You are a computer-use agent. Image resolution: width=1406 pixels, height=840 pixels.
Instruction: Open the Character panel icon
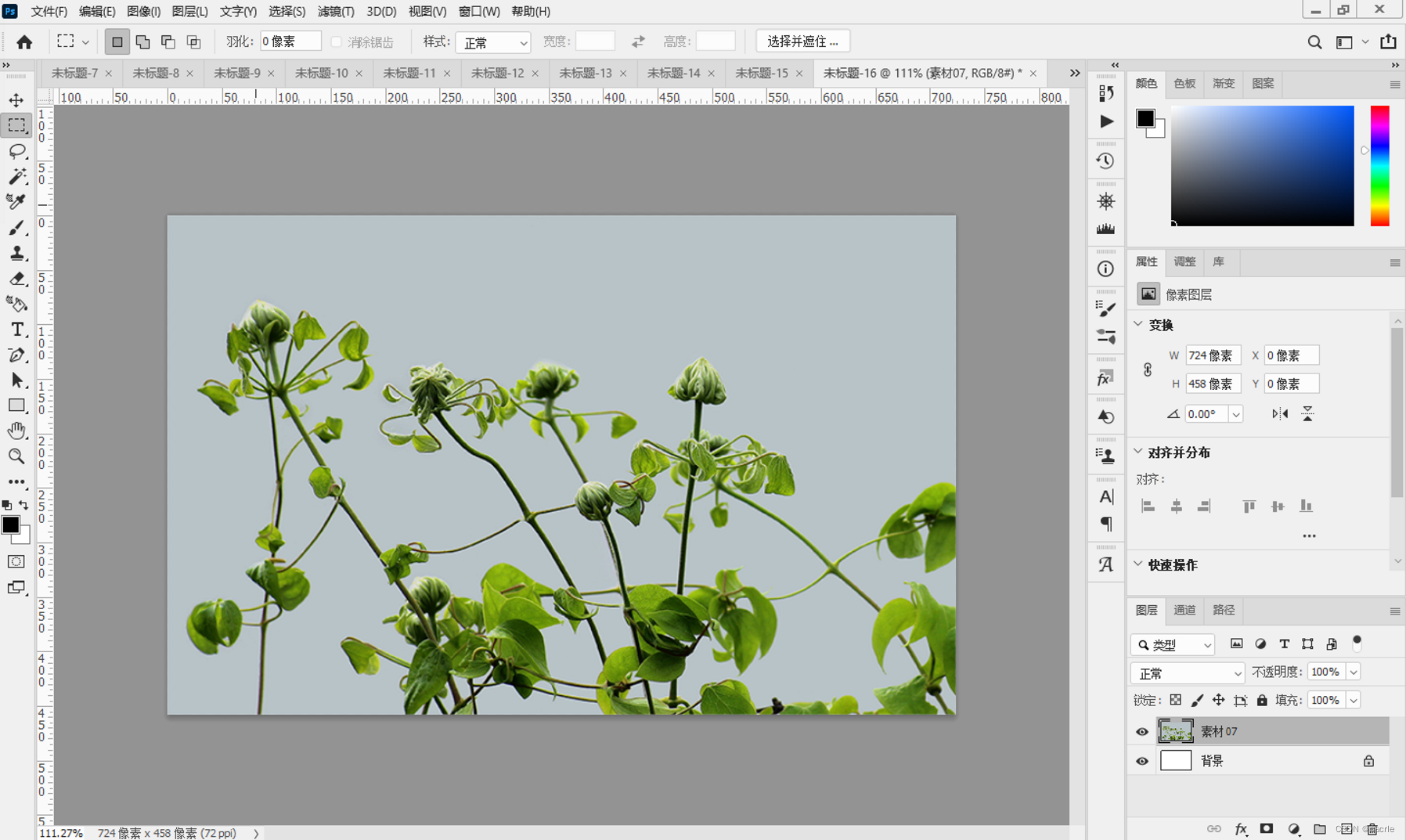1105,496
